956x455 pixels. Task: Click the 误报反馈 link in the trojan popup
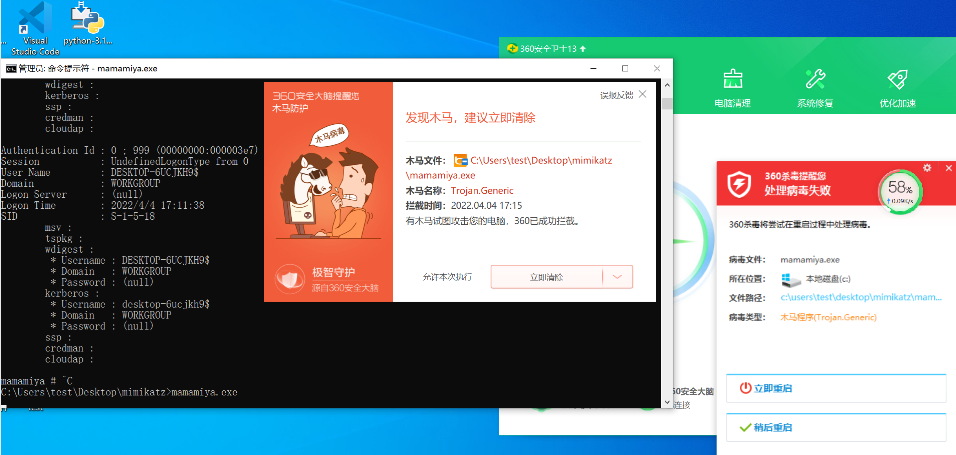(x=616, y=95)
